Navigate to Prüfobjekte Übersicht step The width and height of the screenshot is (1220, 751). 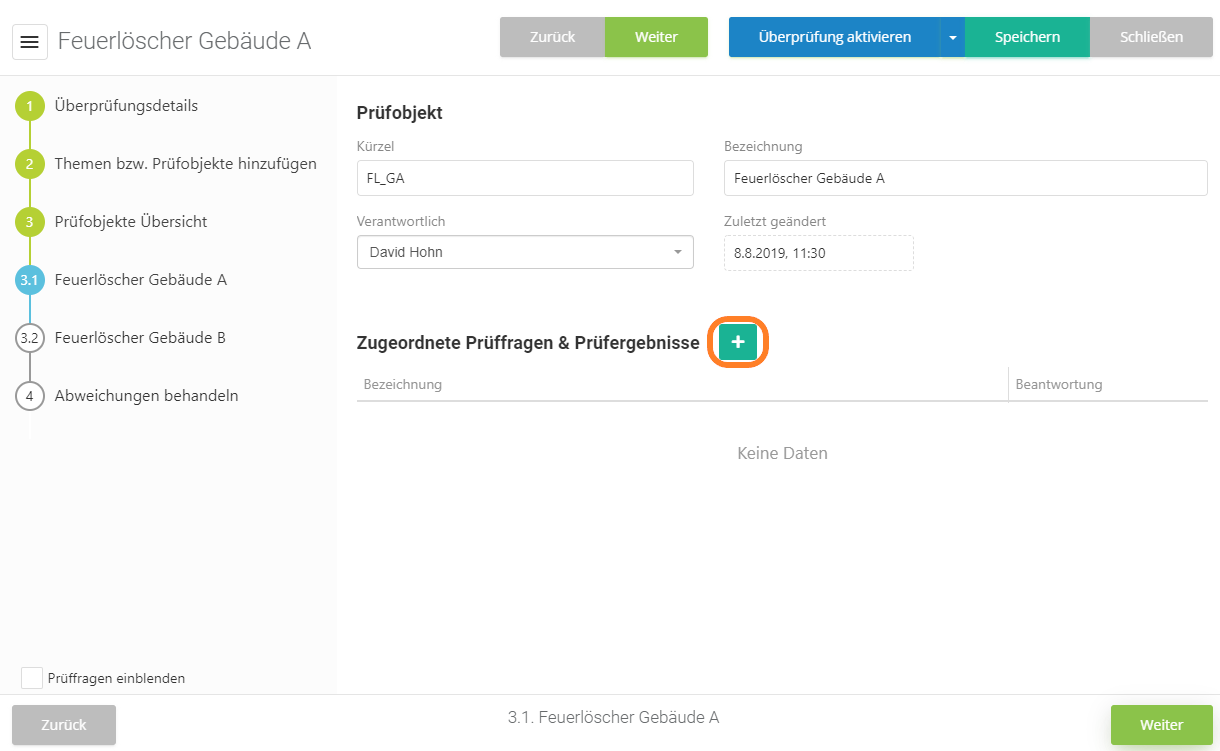[131, 222]
